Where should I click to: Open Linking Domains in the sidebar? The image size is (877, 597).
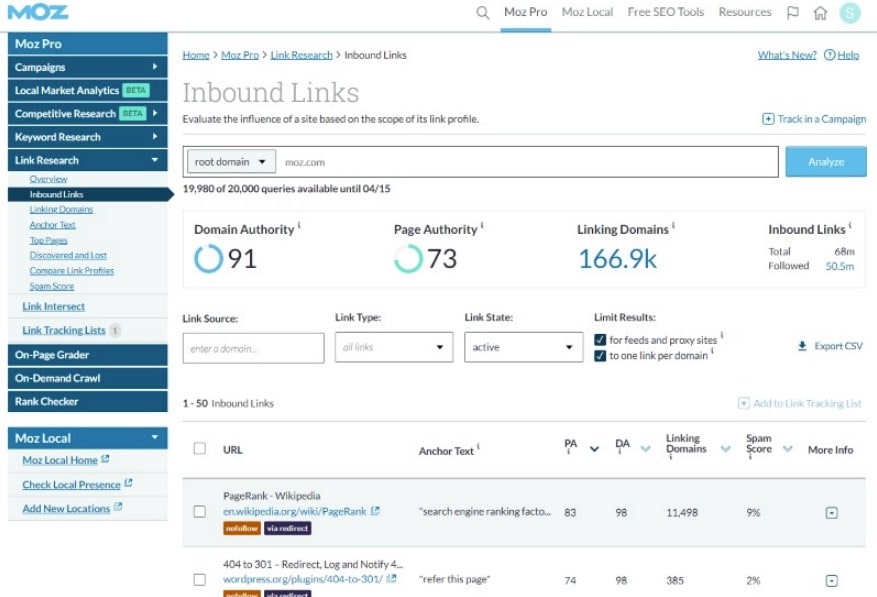[x=62, y=209]
